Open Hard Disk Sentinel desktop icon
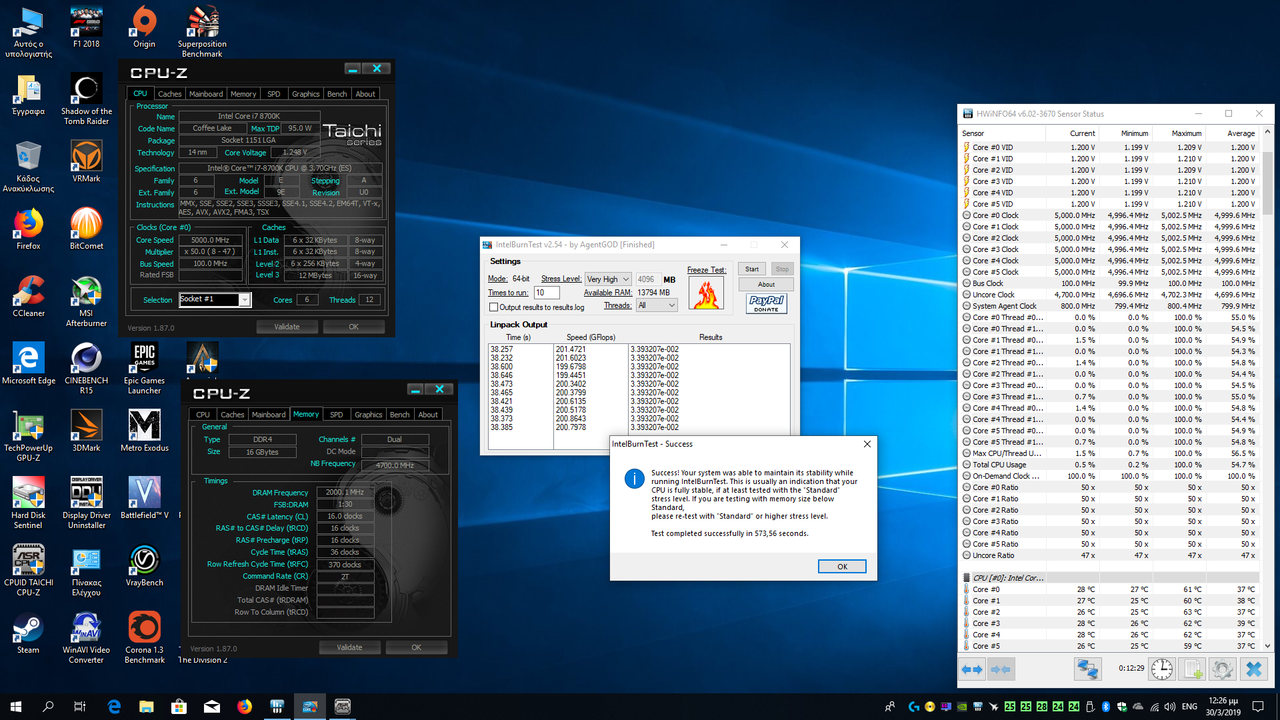 28,501
